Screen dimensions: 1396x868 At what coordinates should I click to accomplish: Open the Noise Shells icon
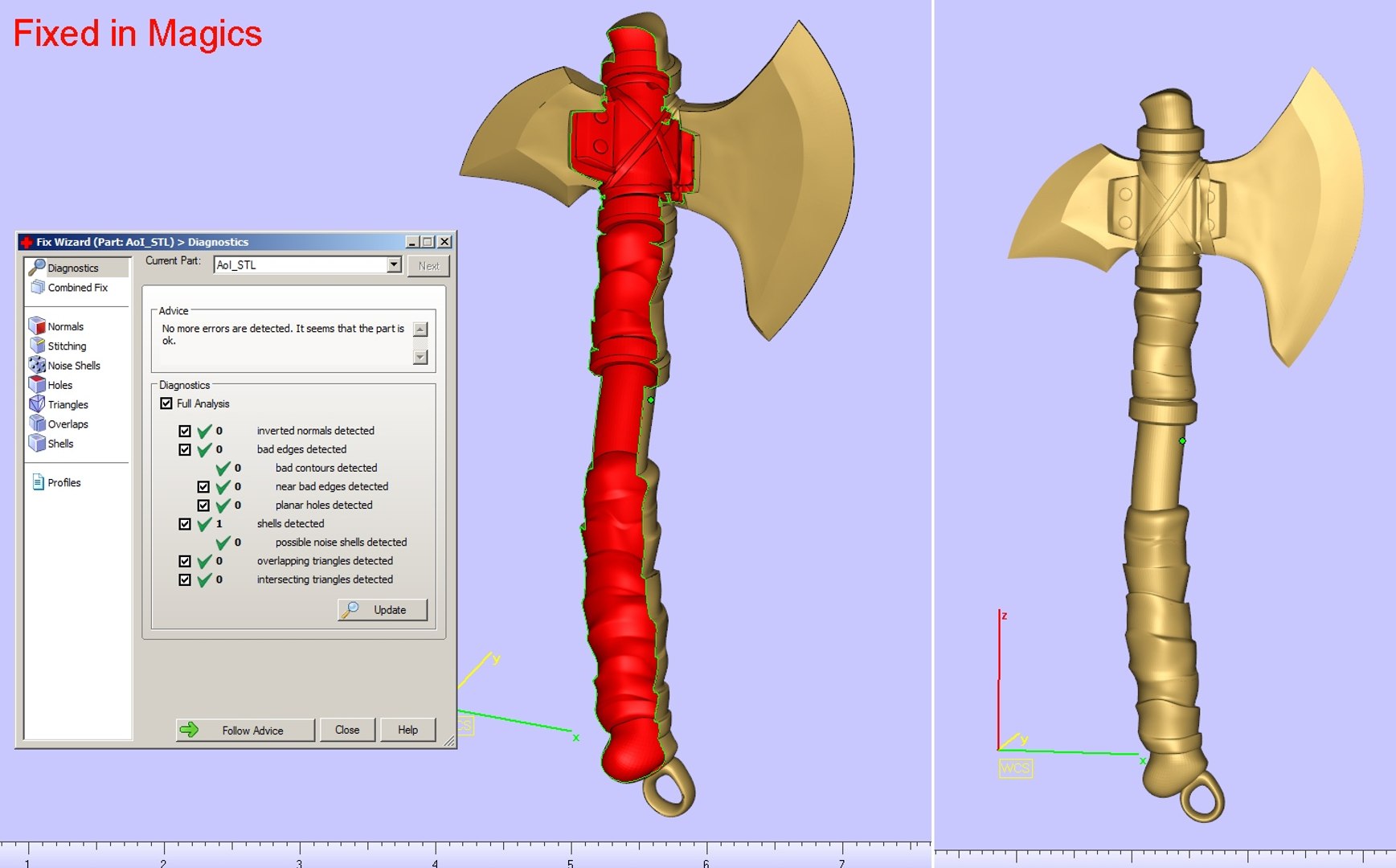(37, 365)
